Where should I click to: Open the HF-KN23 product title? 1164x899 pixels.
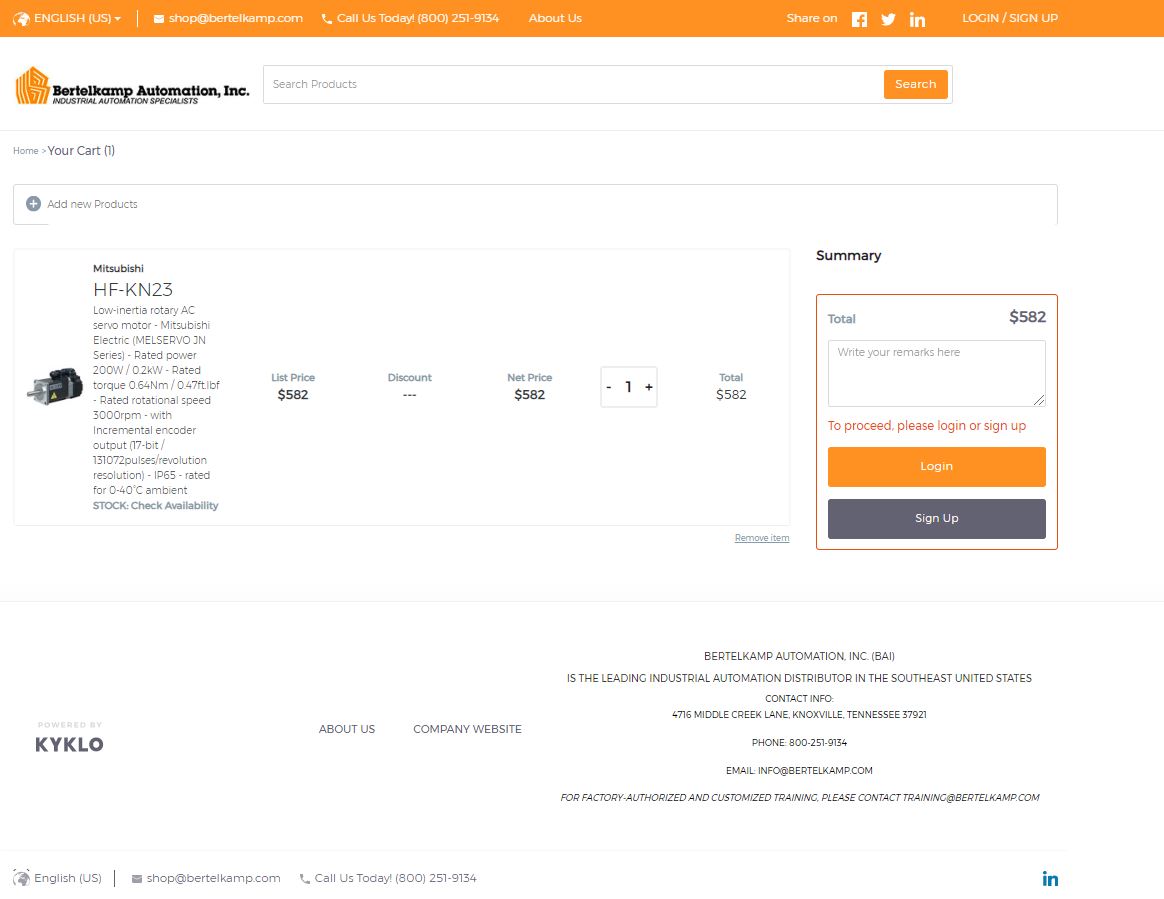tap(133, 290)
